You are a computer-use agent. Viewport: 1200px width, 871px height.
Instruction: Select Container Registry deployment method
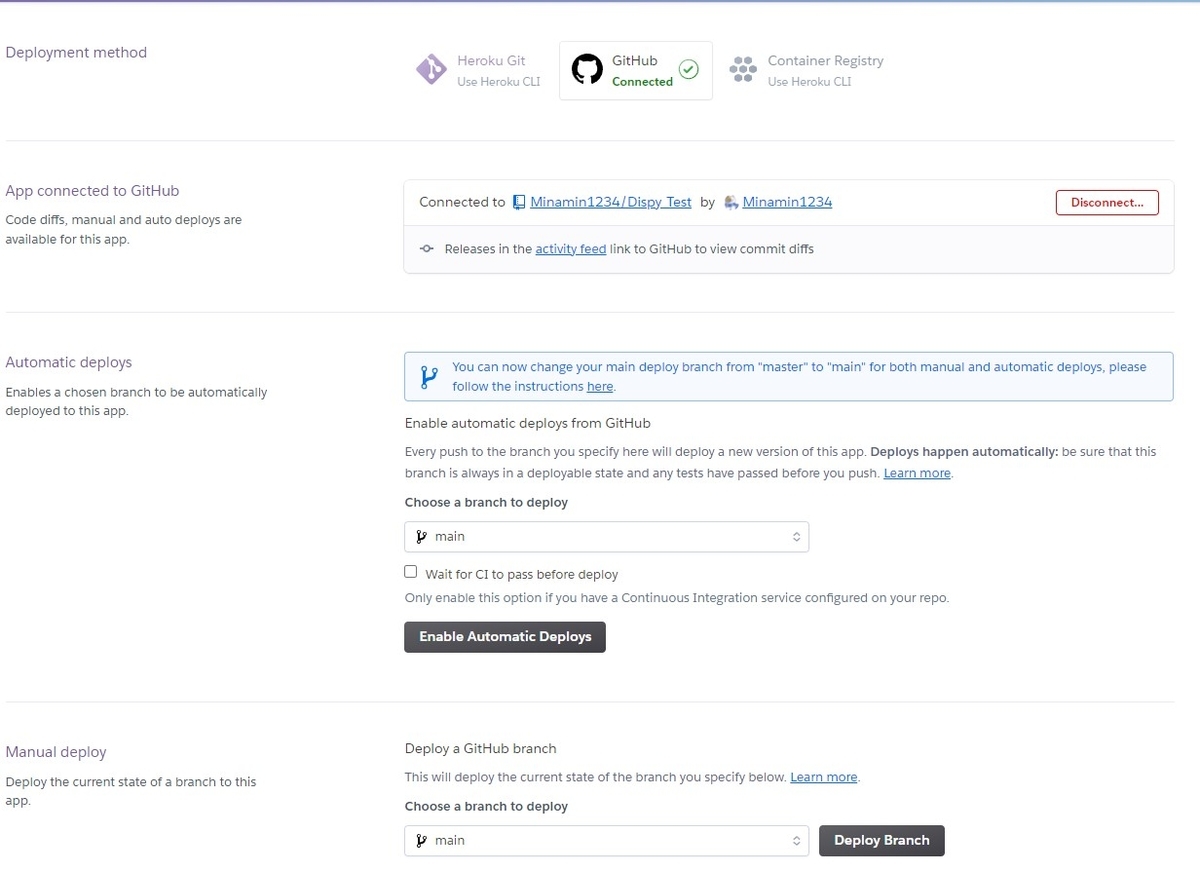[x=806, y=70]
